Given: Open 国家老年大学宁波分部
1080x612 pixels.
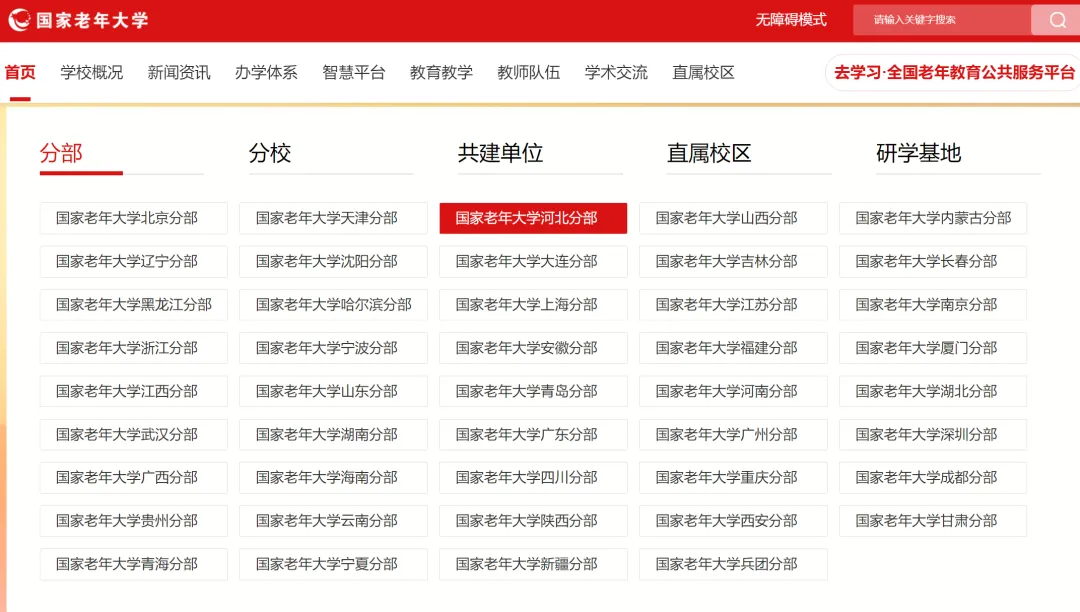Looking at the screenshot, I should point(333,348).
